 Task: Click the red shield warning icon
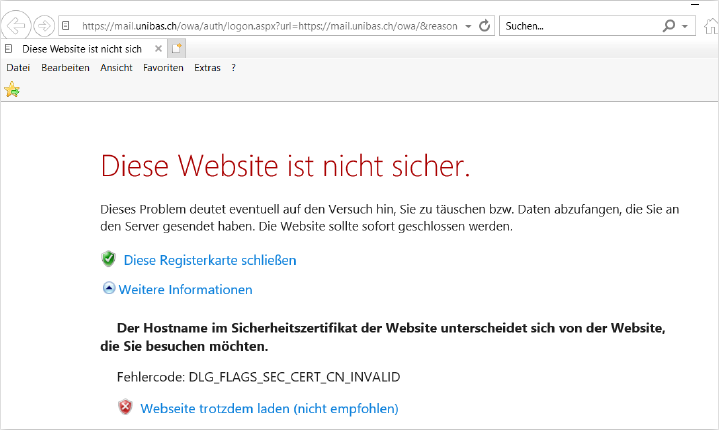pos(125,408)
